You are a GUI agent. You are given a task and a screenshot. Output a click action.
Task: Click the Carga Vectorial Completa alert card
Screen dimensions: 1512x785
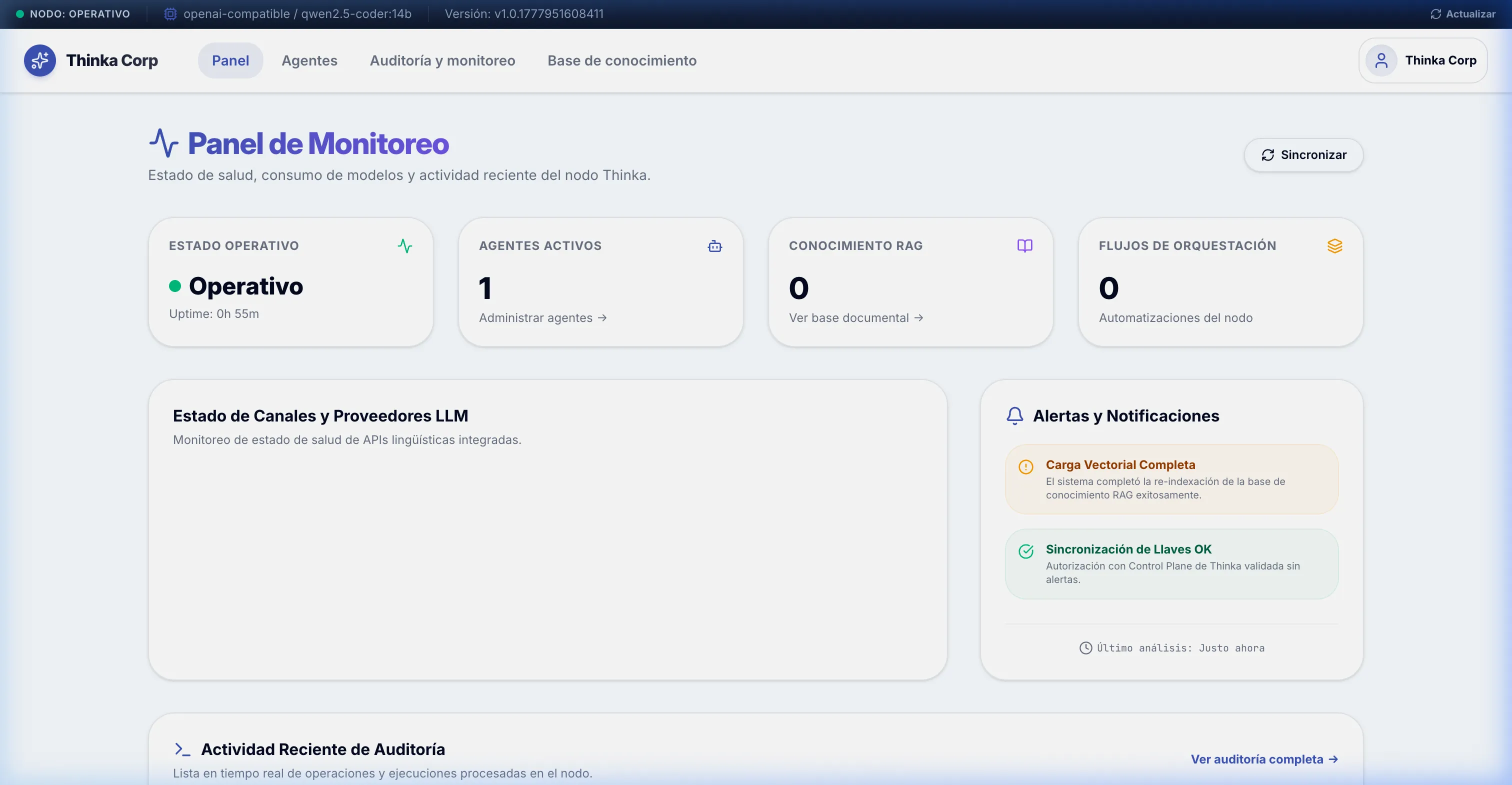pyautogui.click(x=1171, y=479)
